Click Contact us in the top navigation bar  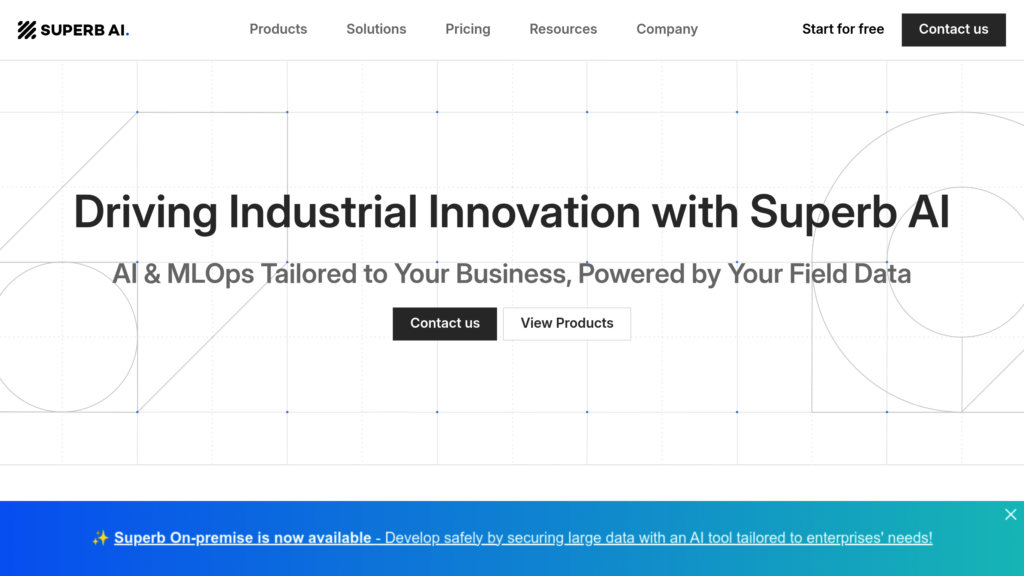coord(953,30)
